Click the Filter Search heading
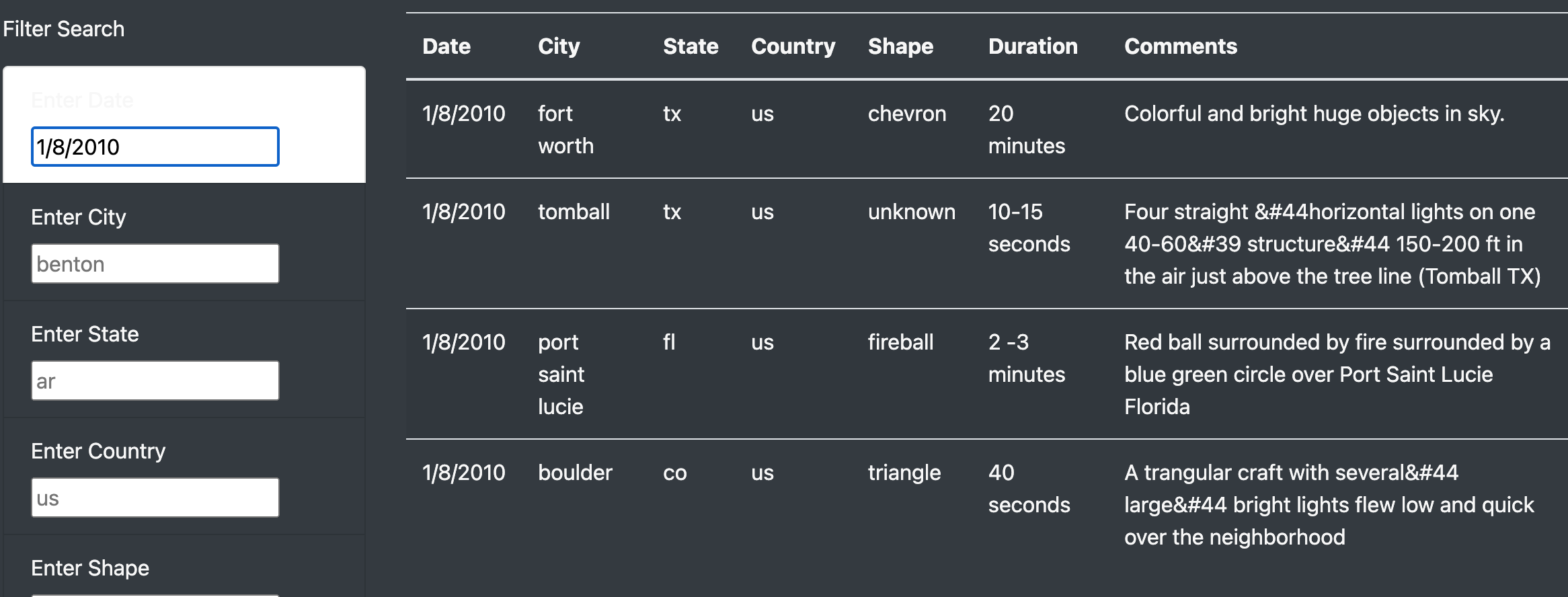1568x597 pixels. (64, 28)
